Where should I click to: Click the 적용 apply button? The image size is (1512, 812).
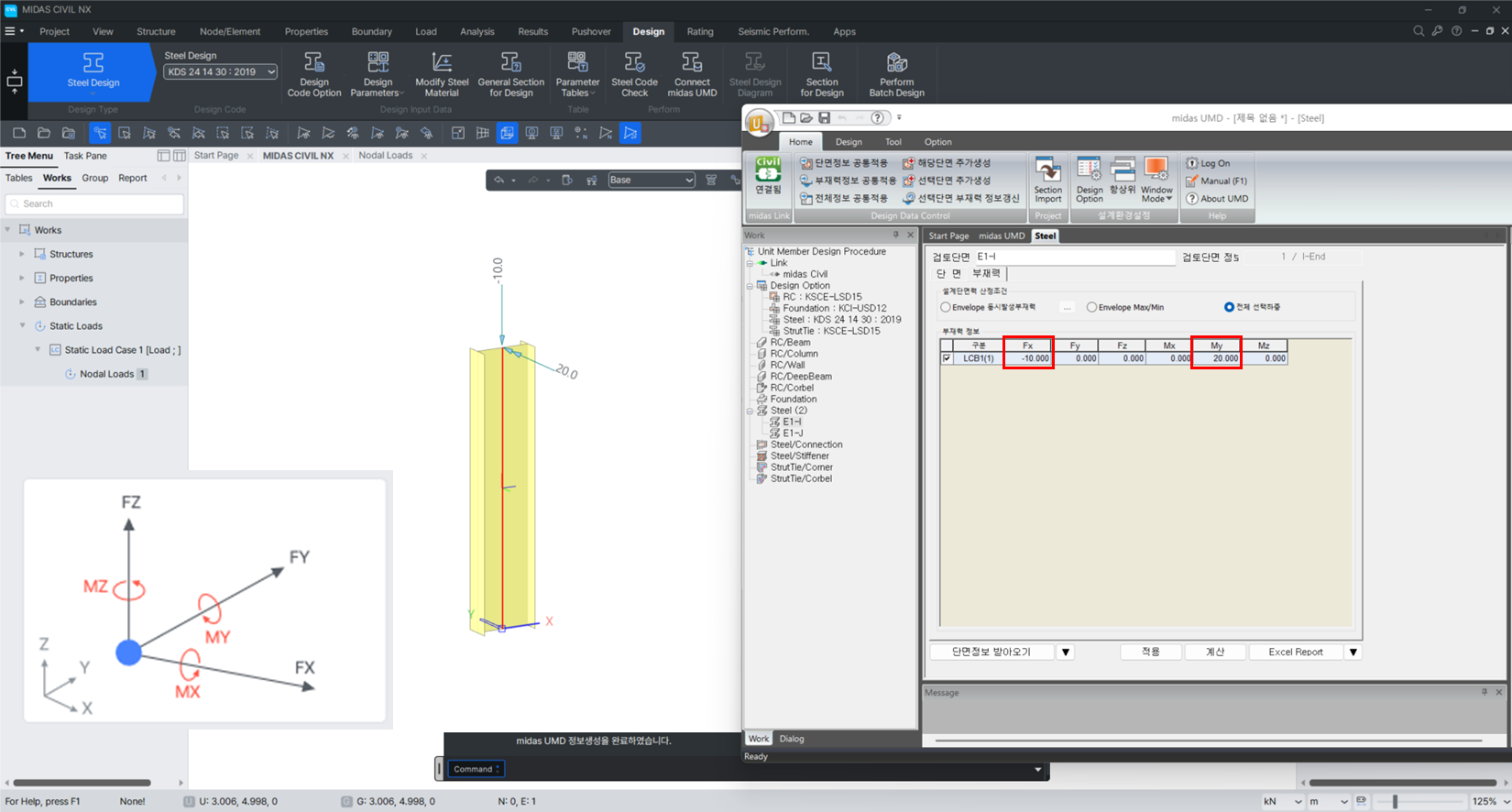1150,653
